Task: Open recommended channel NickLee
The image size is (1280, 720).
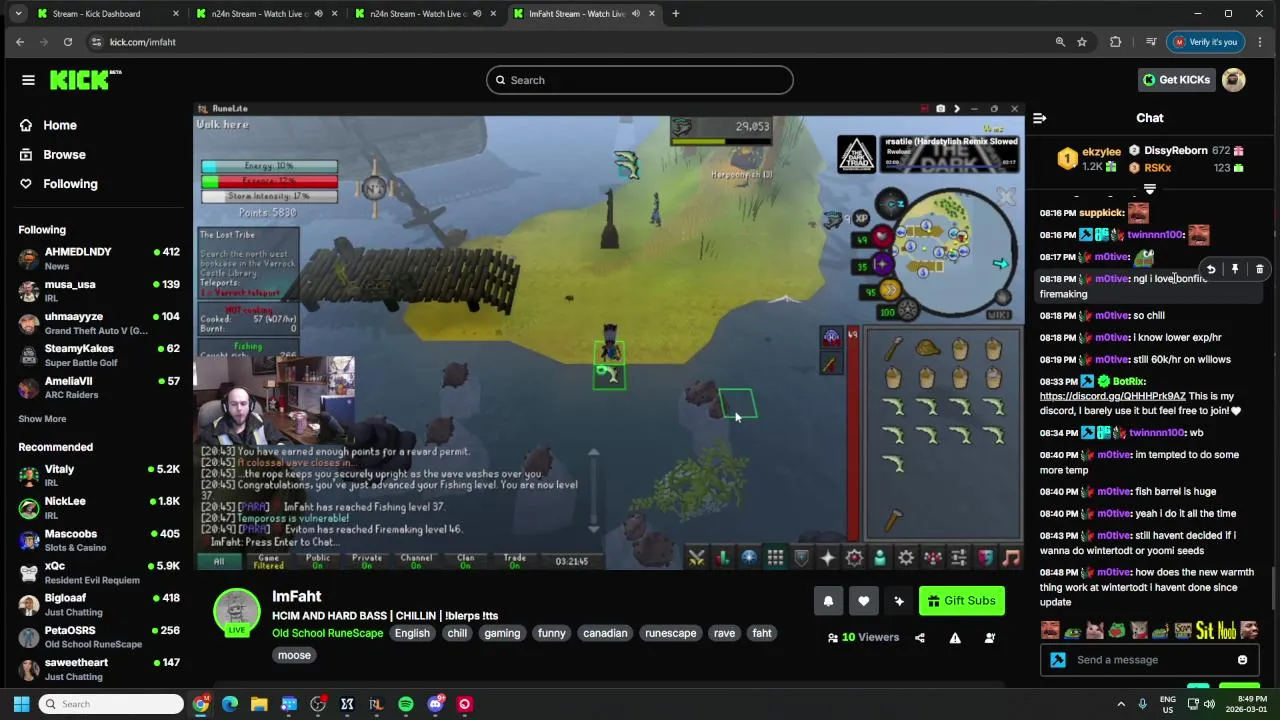Action: [98, 508]
